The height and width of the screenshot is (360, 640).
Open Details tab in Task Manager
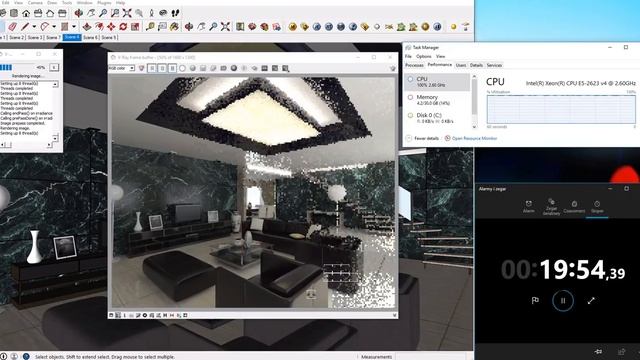pyautogui.click(x=476, y=65)
